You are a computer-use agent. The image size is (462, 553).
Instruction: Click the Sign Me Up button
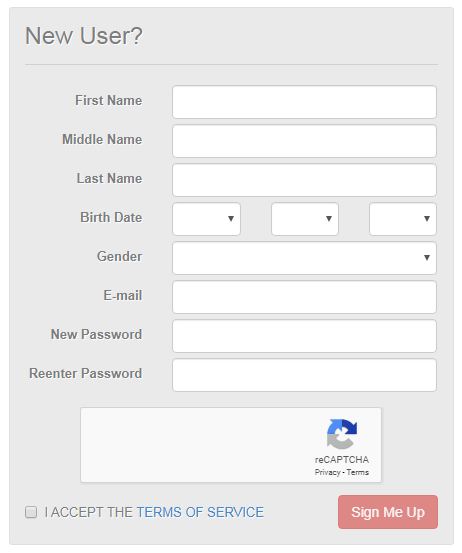coord(388,512)
